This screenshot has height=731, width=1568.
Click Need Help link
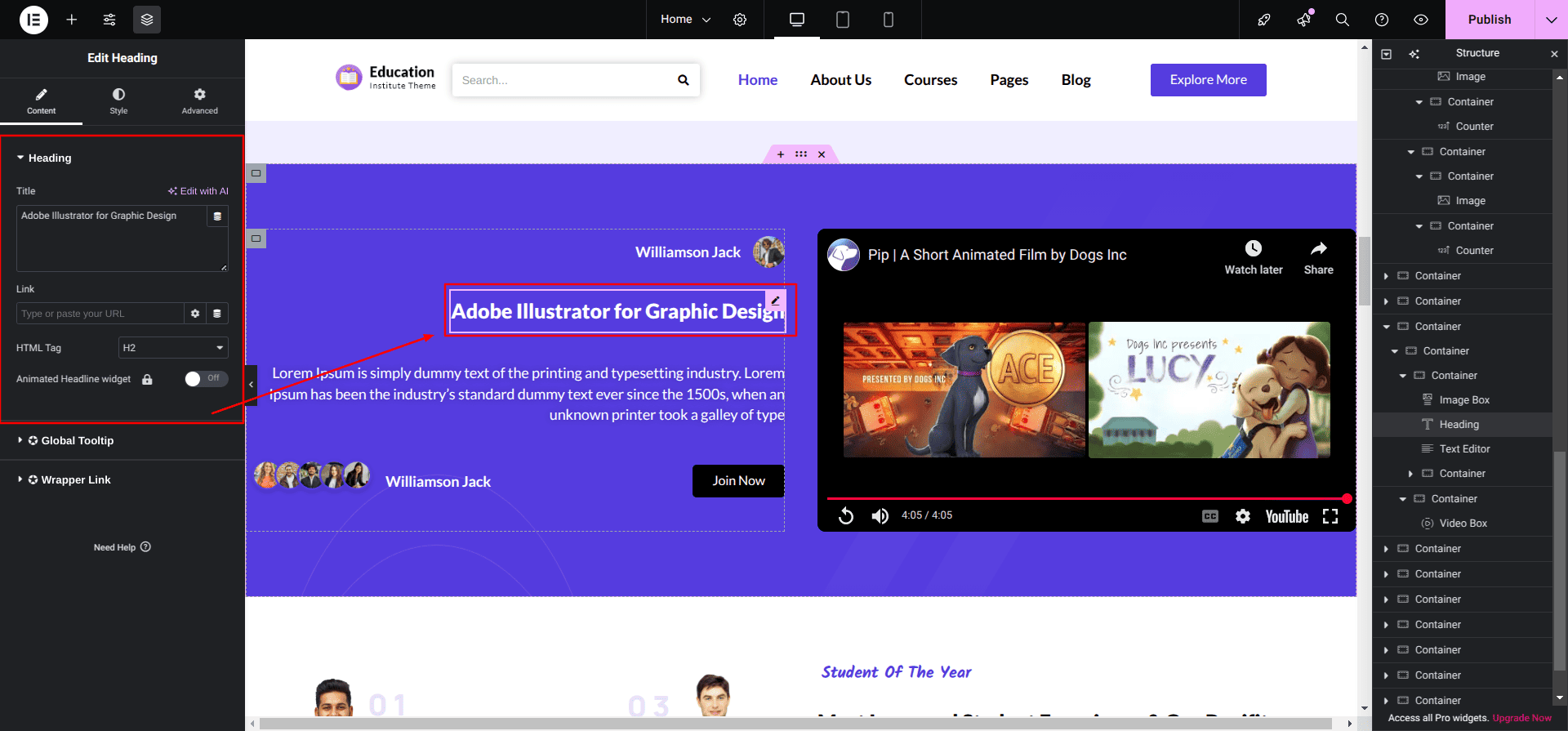(x=122, y=547)
